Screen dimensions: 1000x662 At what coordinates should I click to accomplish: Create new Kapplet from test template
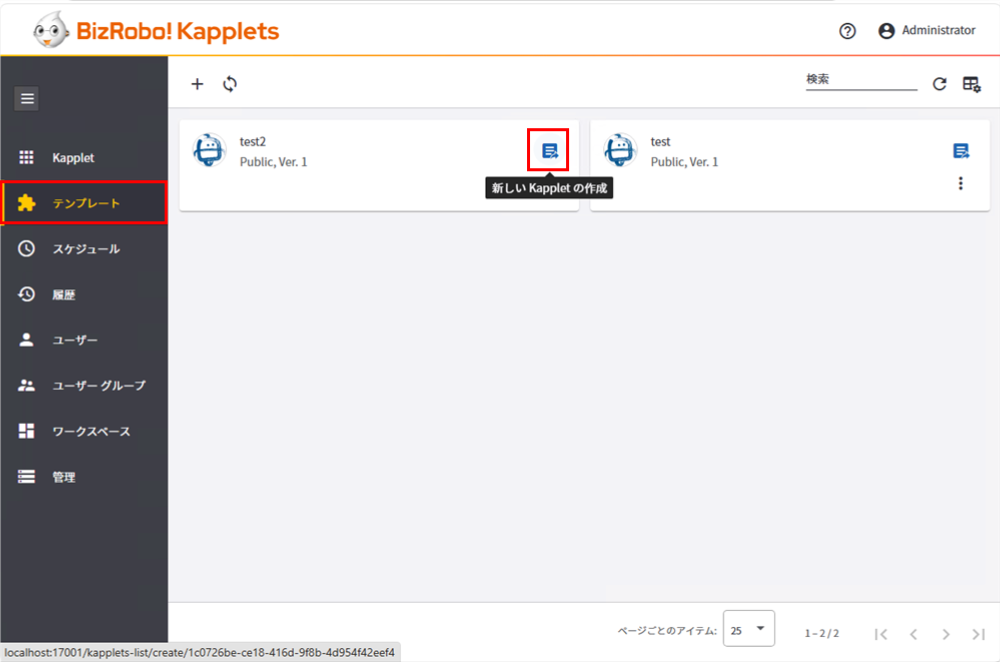pyautogui.click(x=960, y=151)
